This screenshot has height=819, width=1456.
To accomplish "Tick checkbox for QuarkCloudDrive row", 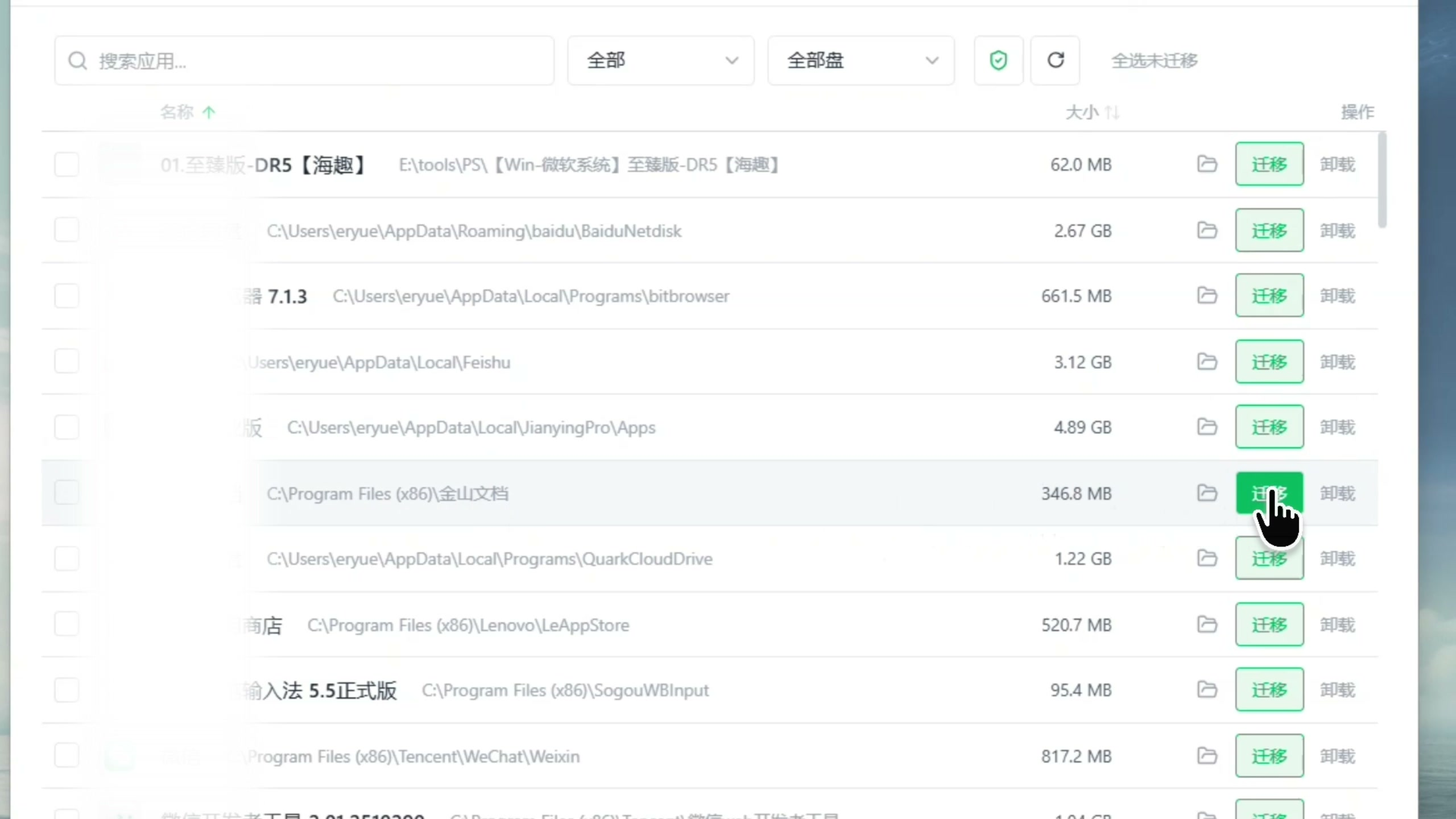I will [x=67, y=559].
